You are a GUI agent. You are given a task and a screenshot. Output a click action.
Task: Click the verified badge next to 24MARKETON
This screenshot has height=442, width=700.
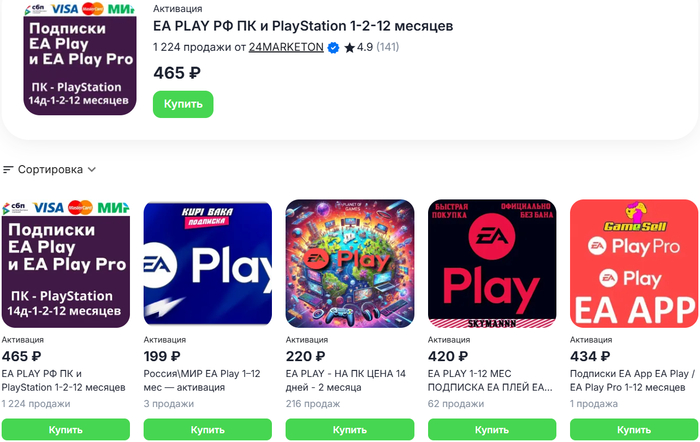point(333,47)
